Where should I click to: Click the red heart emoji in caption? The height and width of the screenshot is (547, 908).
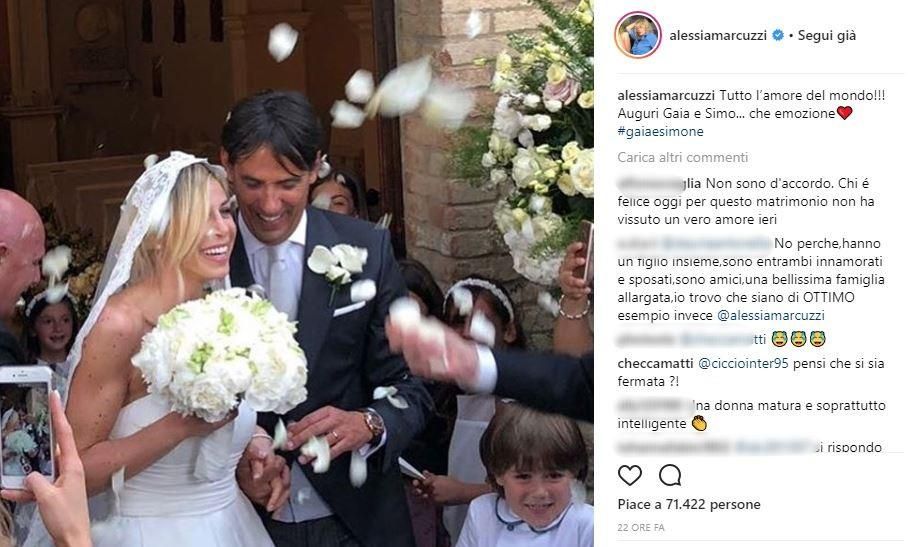(844, 113)
